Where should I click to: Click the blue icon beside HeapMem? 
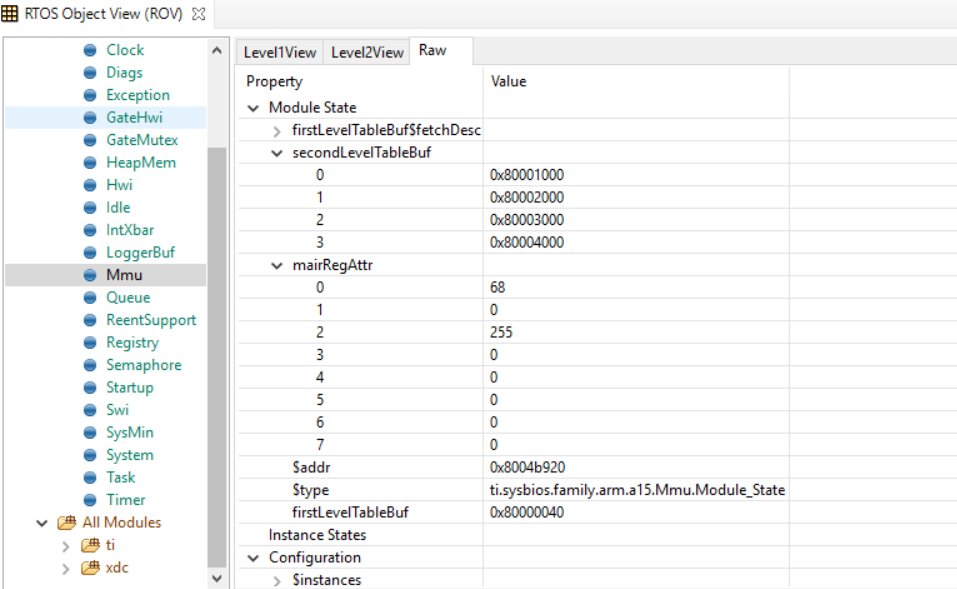[x=90, y=163]
